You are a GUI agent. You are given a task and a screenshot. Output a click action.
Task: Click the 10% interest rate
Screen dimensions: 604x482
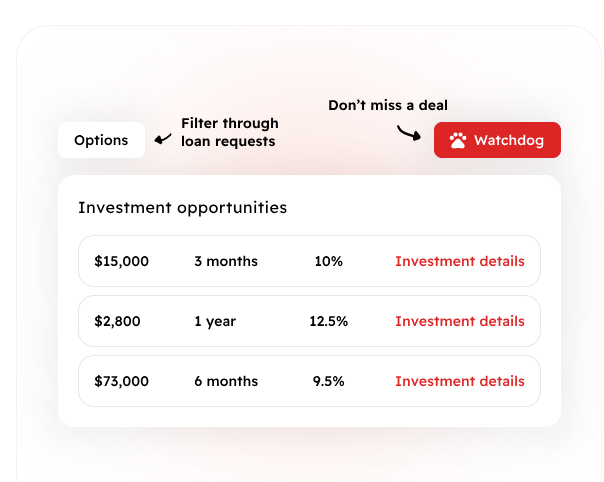pos(328,261)
